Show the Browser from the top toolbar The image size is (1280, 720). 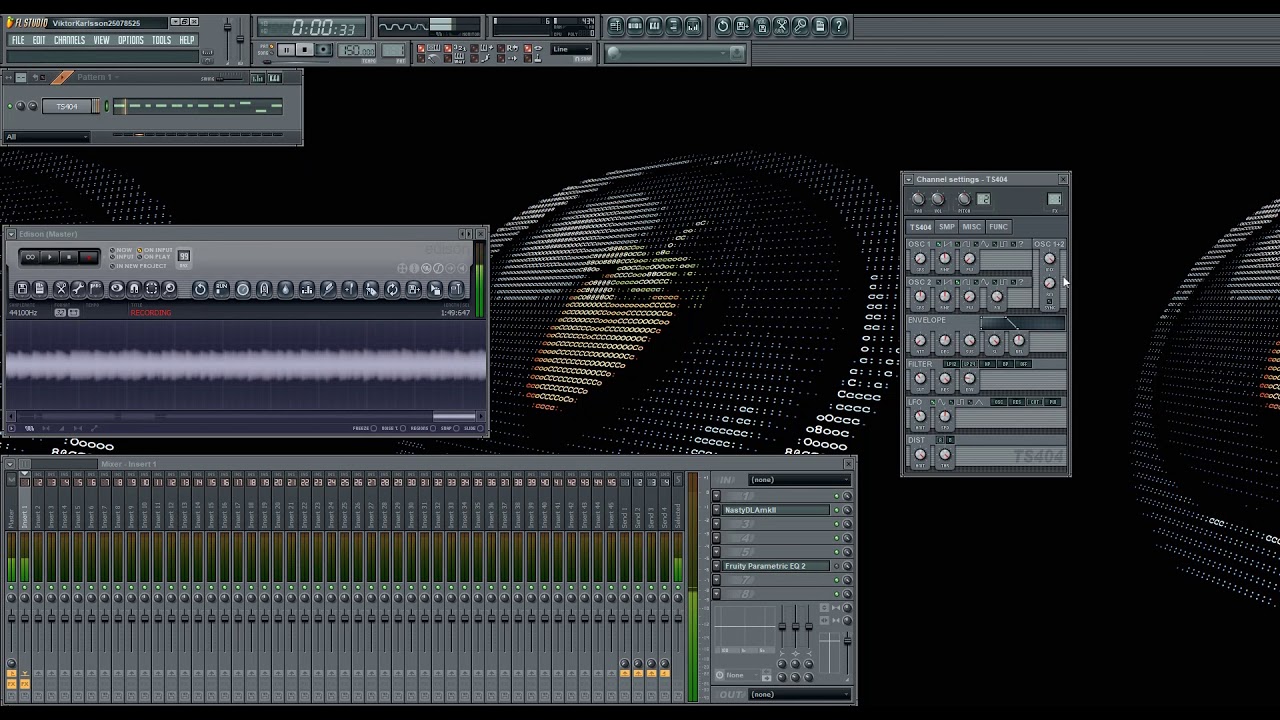coord(674,26)
